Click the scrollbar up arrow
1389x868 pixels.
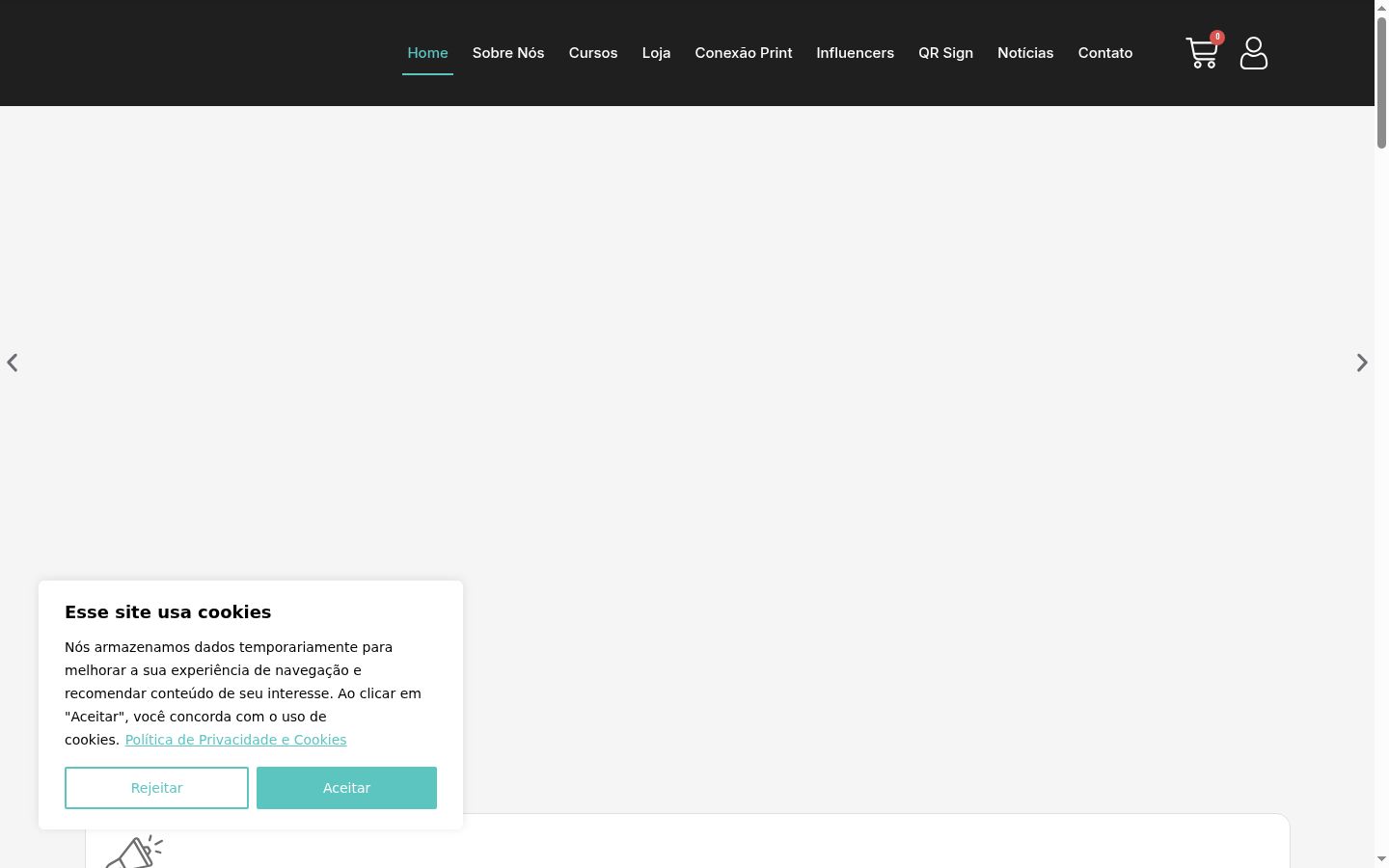coord(1381,8)
